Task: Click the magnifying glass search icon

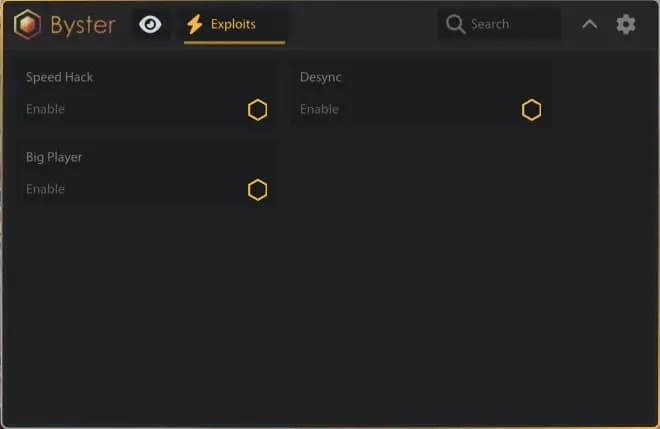Action: pos(455,24)
